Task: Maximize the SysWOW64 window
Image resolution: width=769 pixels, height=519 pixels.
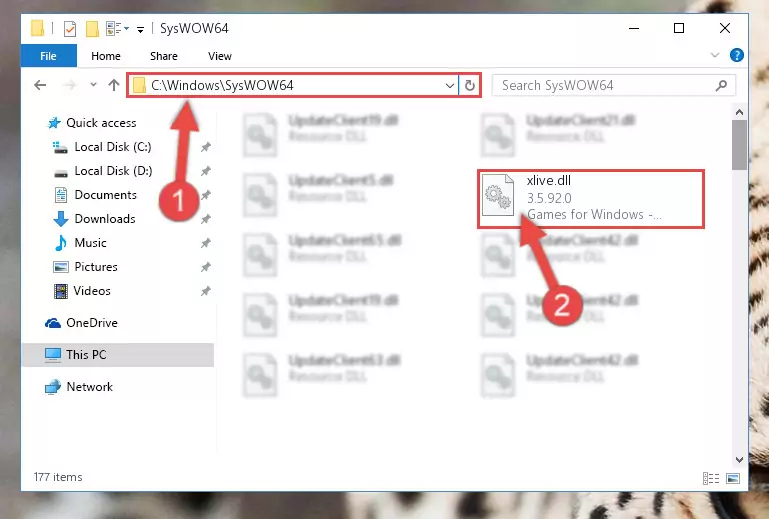Action: 679,28
